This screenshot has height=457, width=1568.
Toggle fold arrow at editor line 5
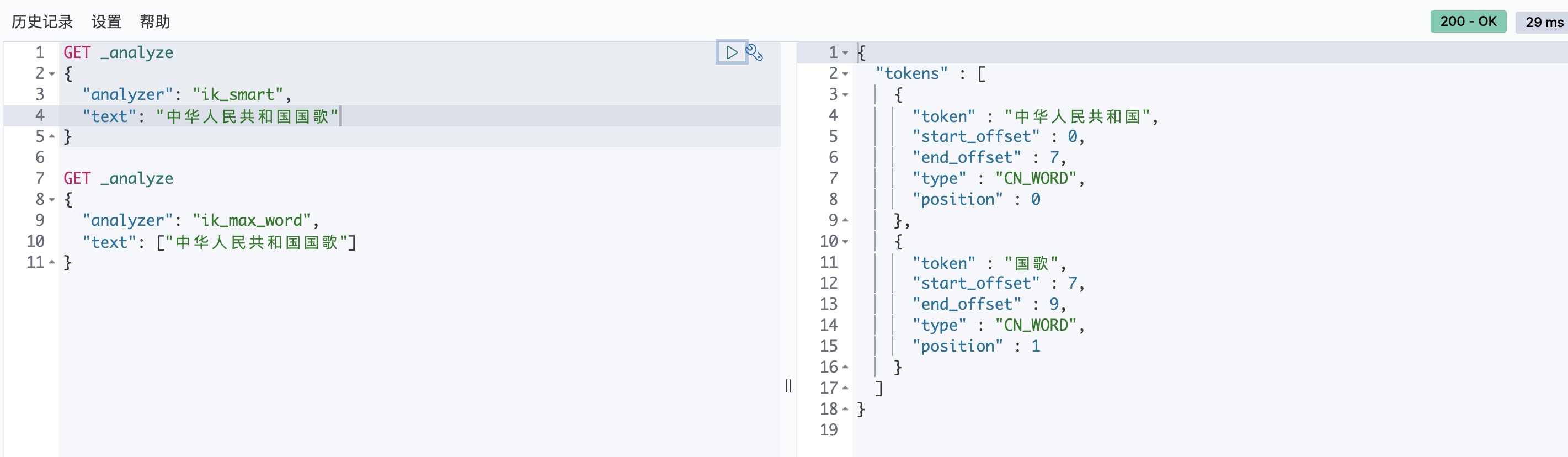click(52, 137)
